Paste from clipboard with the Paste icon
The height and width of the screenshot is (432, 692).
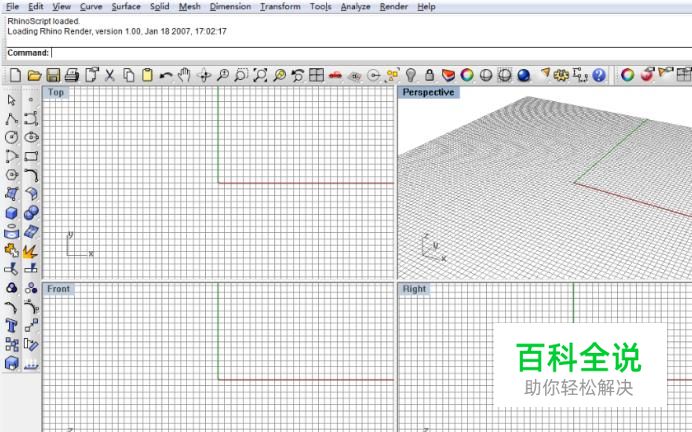pos(147,75)
